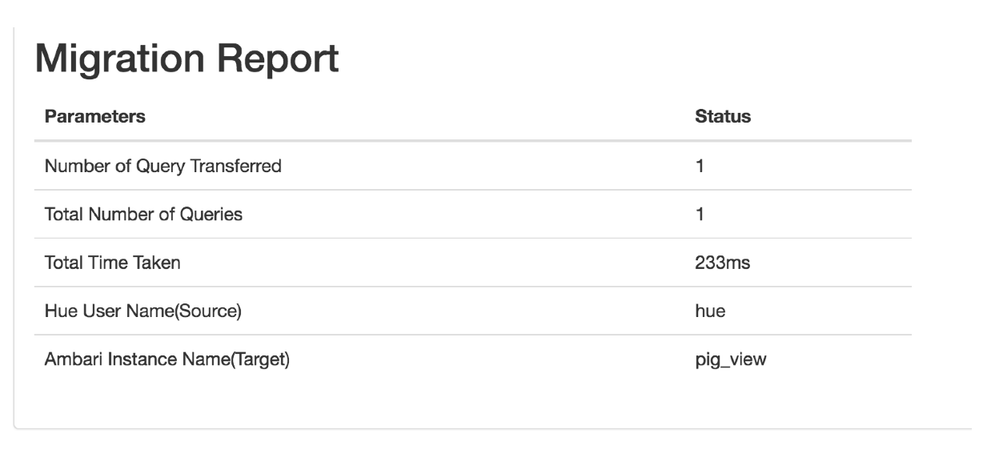Screen dimensions: 999x458
Task: Select the 233ms time value
Action: coord(722,263)
